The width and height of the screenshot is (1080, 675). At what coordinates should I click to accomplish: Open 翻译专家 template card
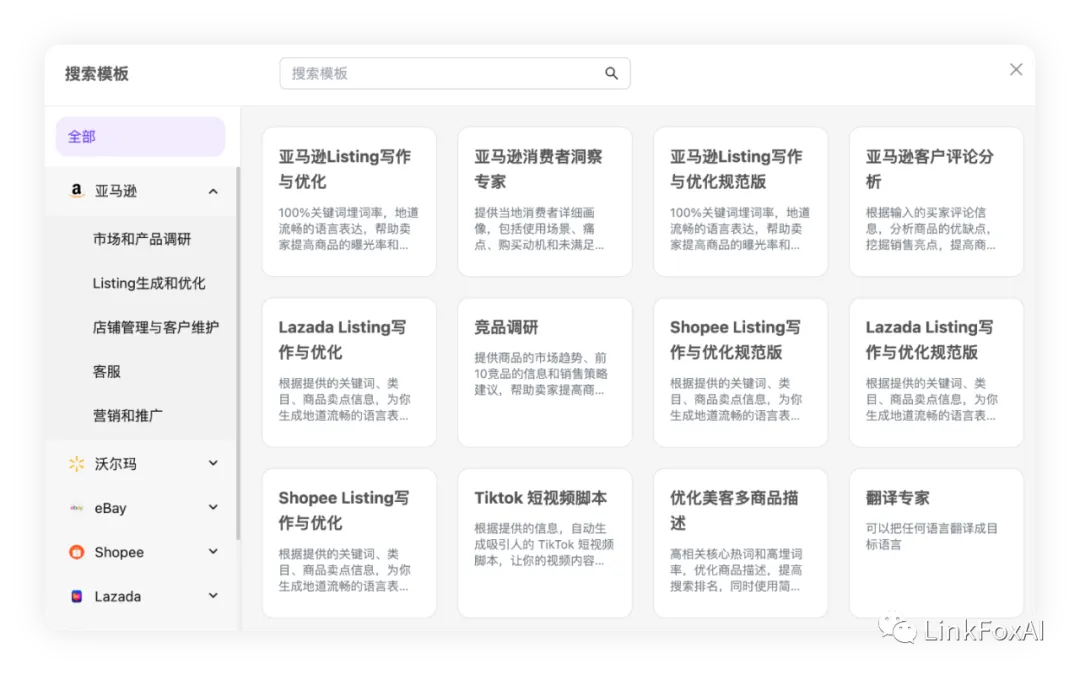pos(936,543)
